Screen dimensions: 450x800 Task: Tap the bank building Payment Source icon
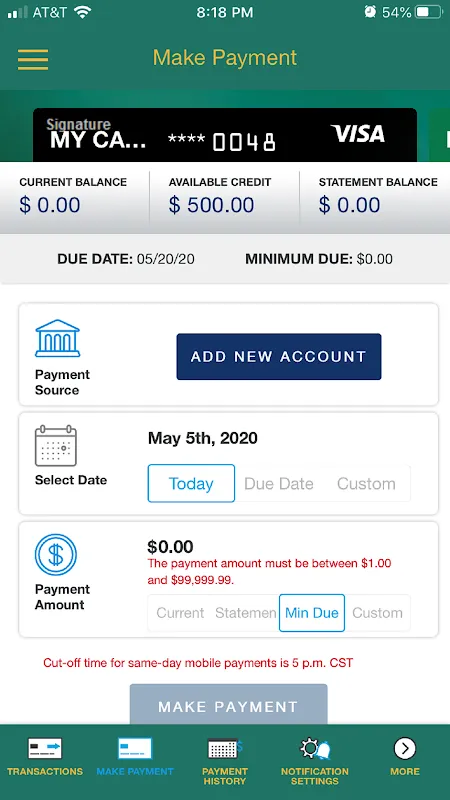[x=57, y=338]
